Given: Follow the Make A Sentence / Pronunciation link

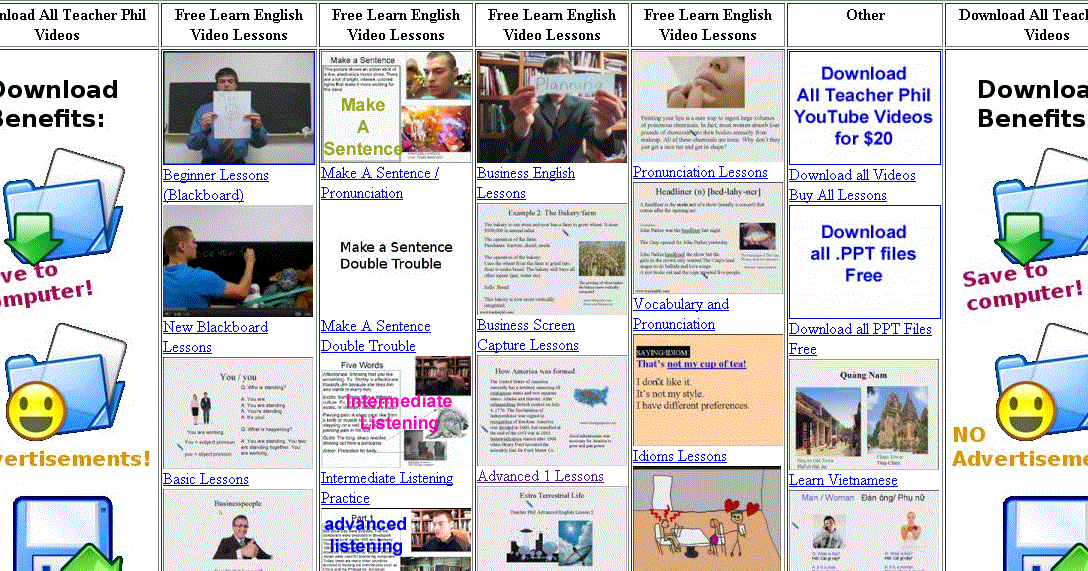Looking at the screenshot, I should (x=380, y=183).
